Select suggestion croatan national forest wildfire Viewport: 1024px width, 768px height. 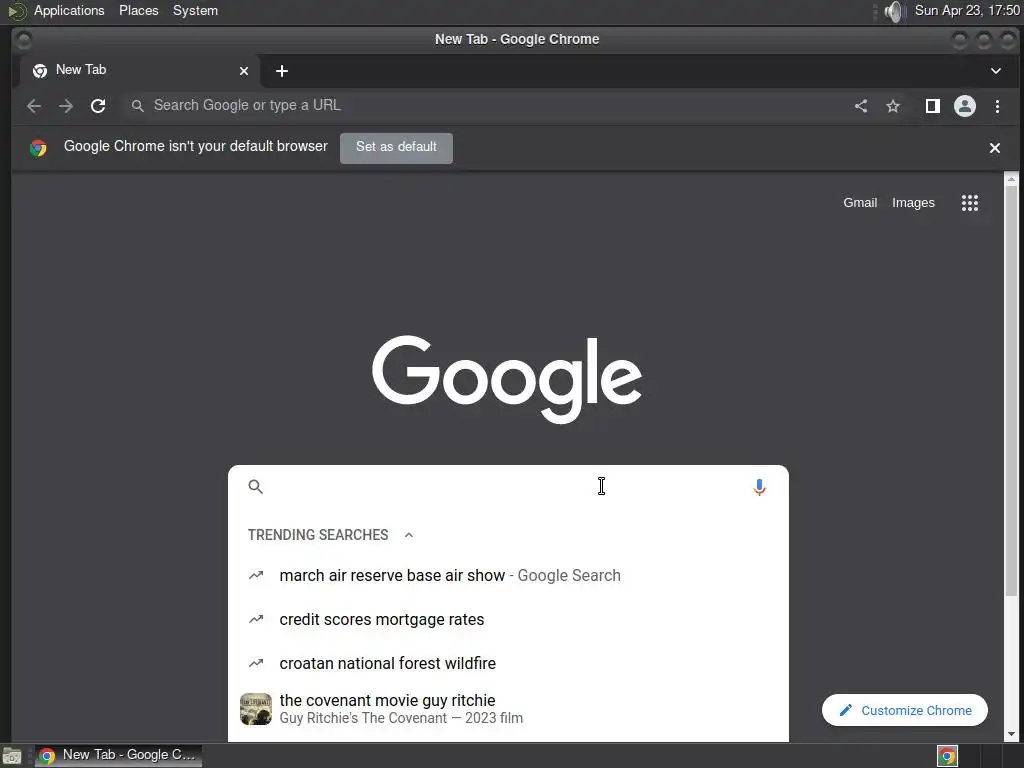[x=508, y=663]
